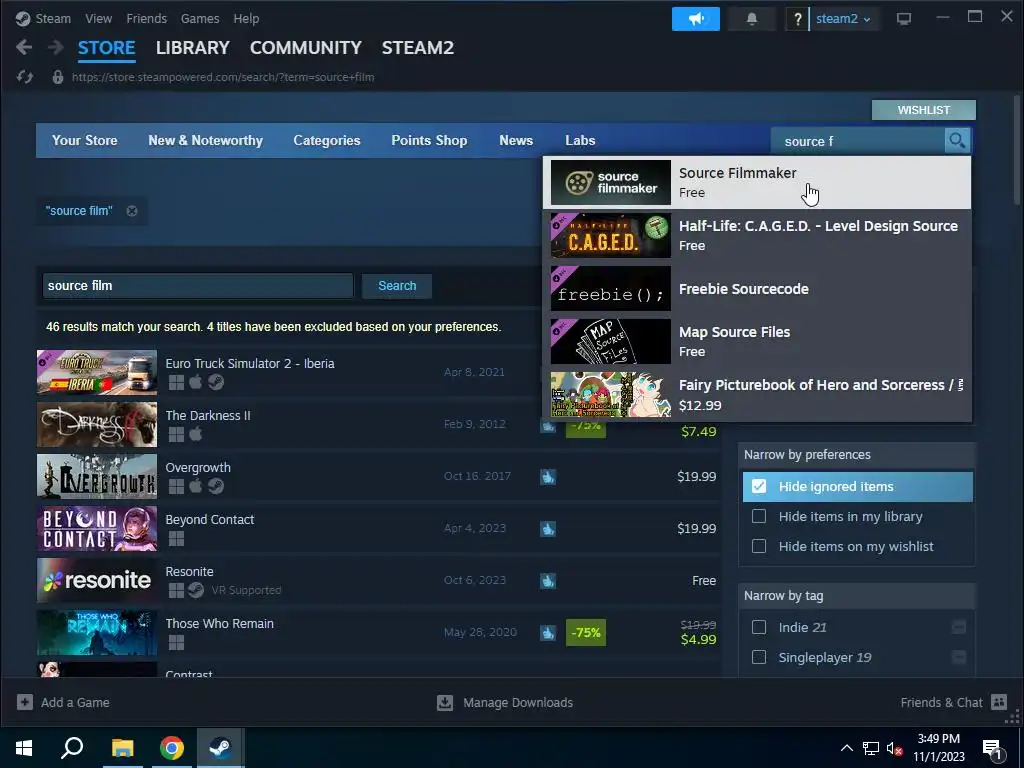This screenshot has width=1024, height=768.
Task: Click the network tray icon
Action: click(x=871, y=748)
